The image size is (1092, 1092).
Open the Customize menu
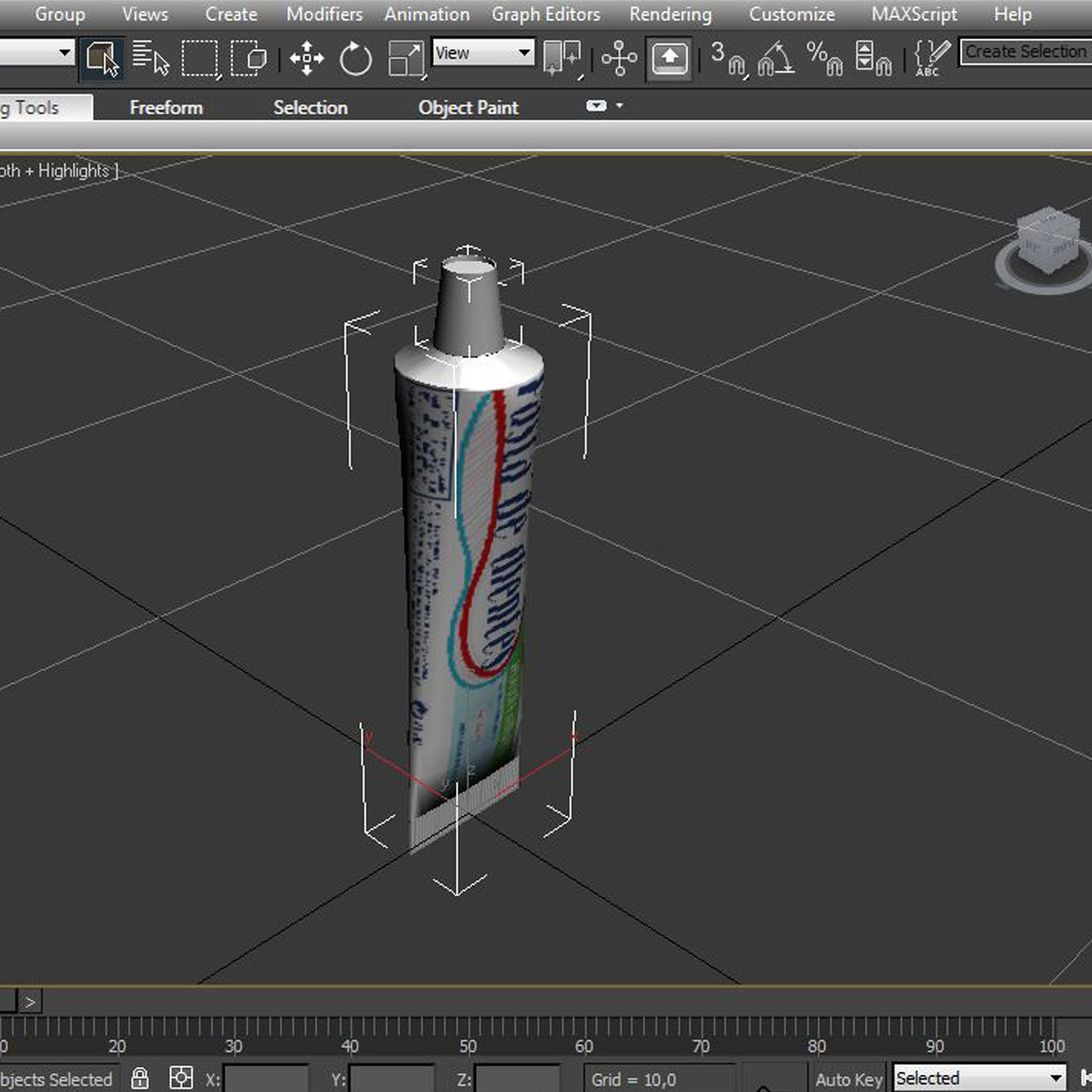792,15
